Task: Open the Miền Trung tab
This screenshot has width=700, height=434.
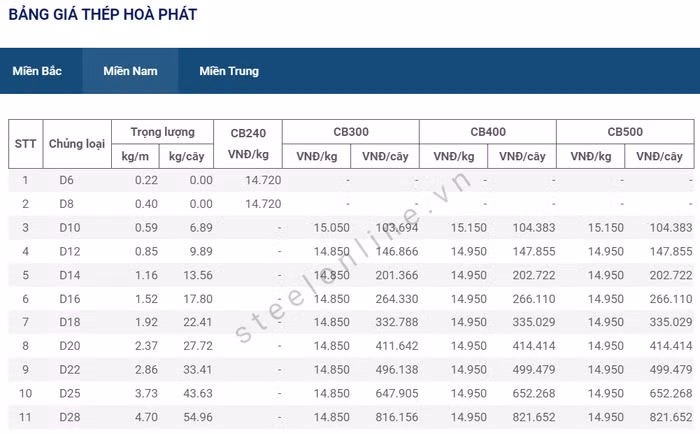Action: (228, 71)
